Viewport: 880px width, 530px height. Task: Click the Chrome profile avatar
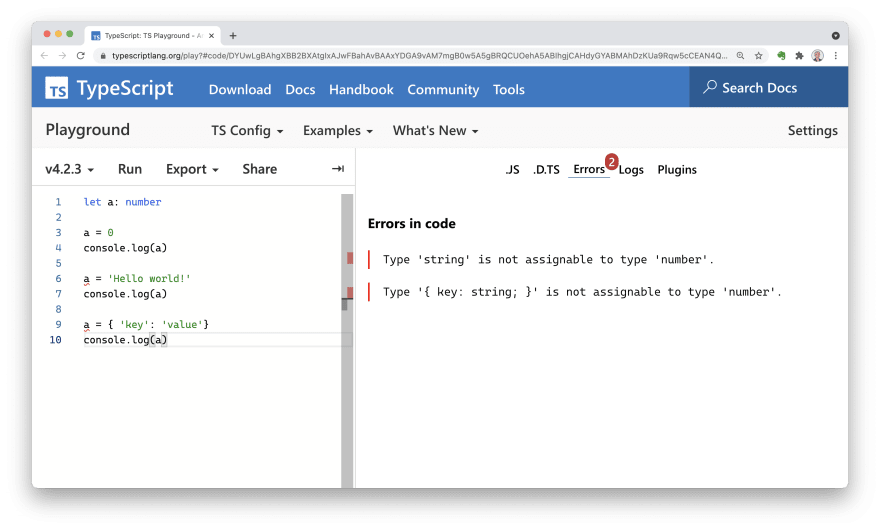click(818, 56)
